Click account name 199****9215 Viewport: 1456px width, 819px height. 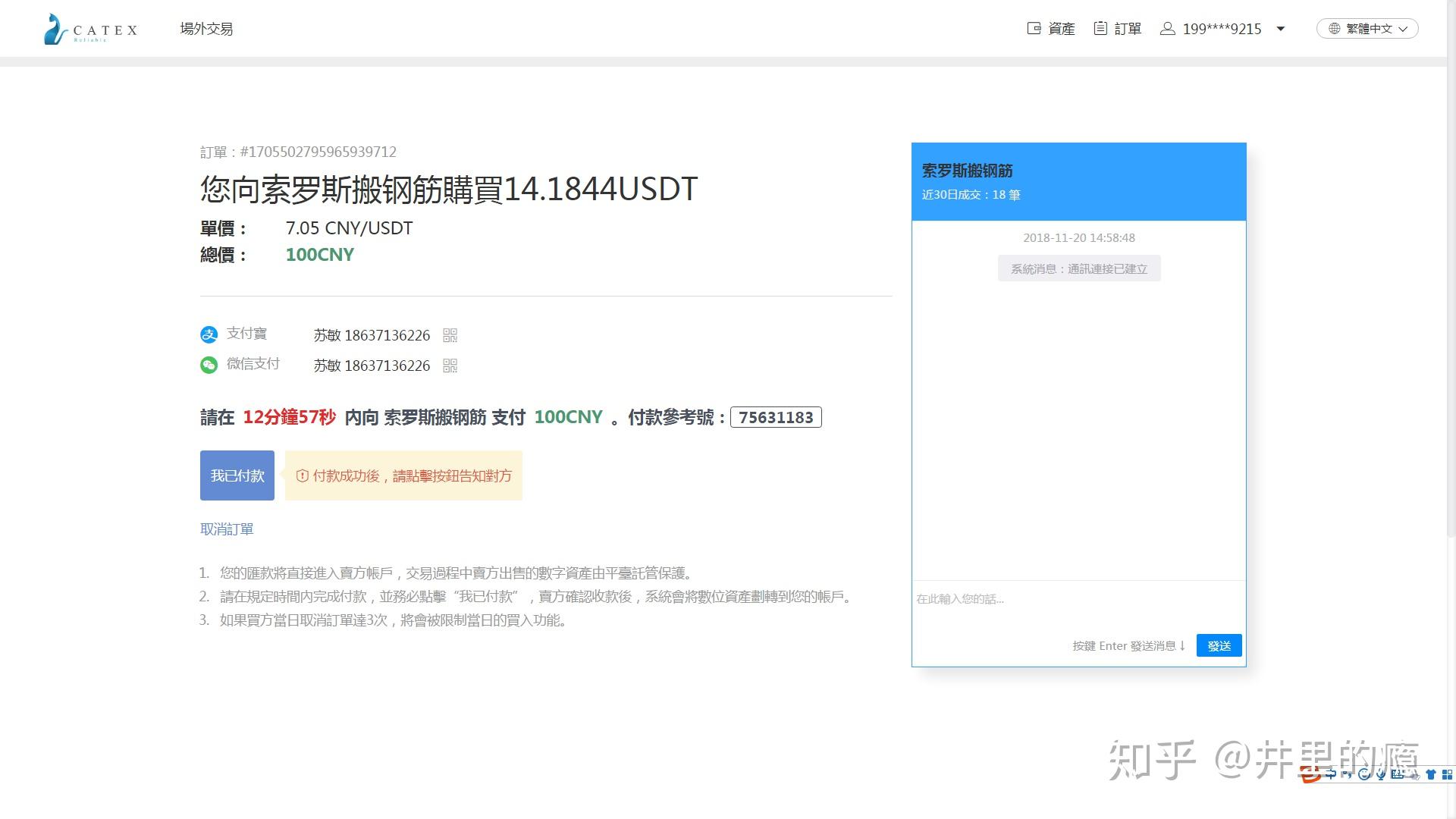pos(1222,29)
